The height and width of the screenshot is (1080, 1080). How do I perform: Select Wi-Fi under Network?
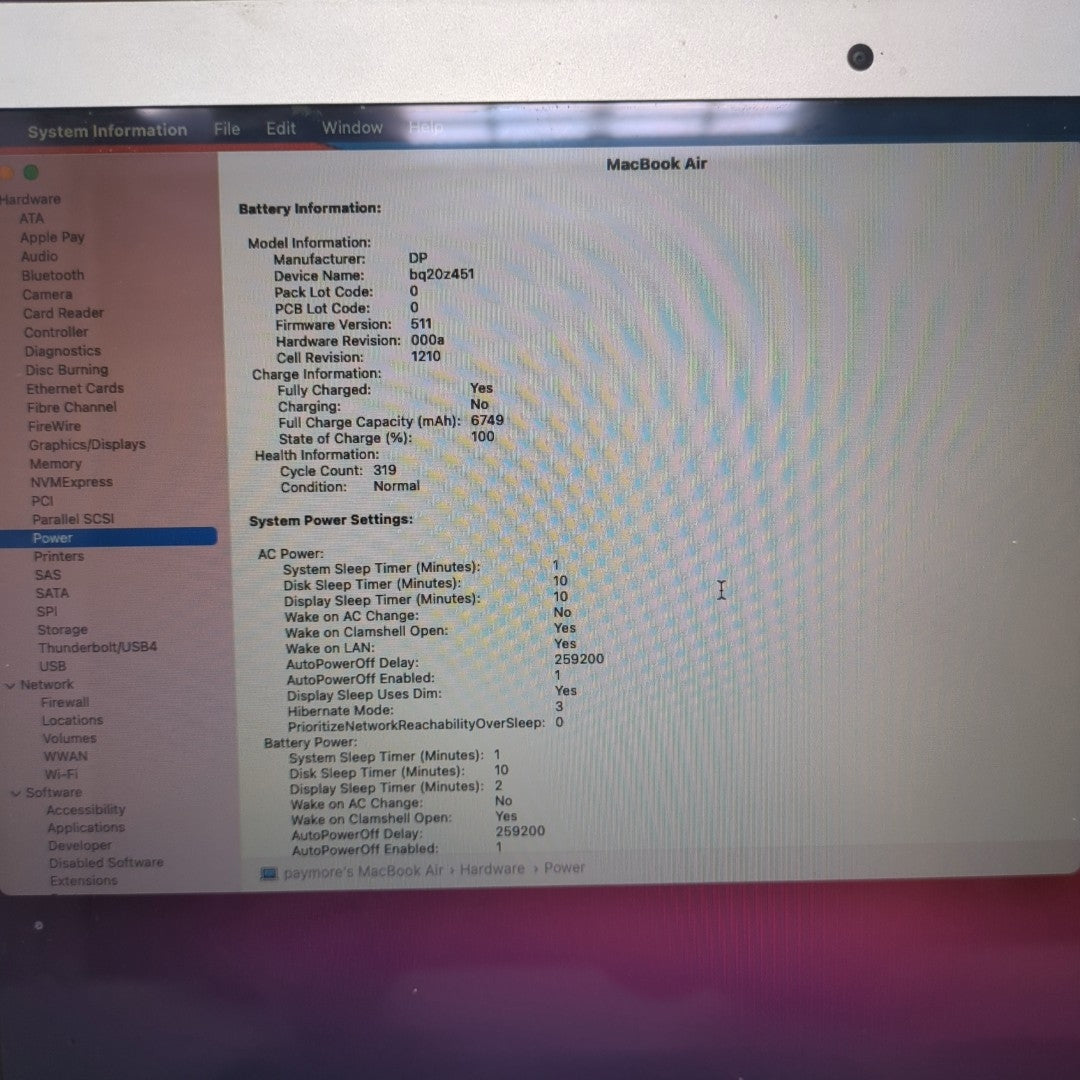click(x=61, y=774)
